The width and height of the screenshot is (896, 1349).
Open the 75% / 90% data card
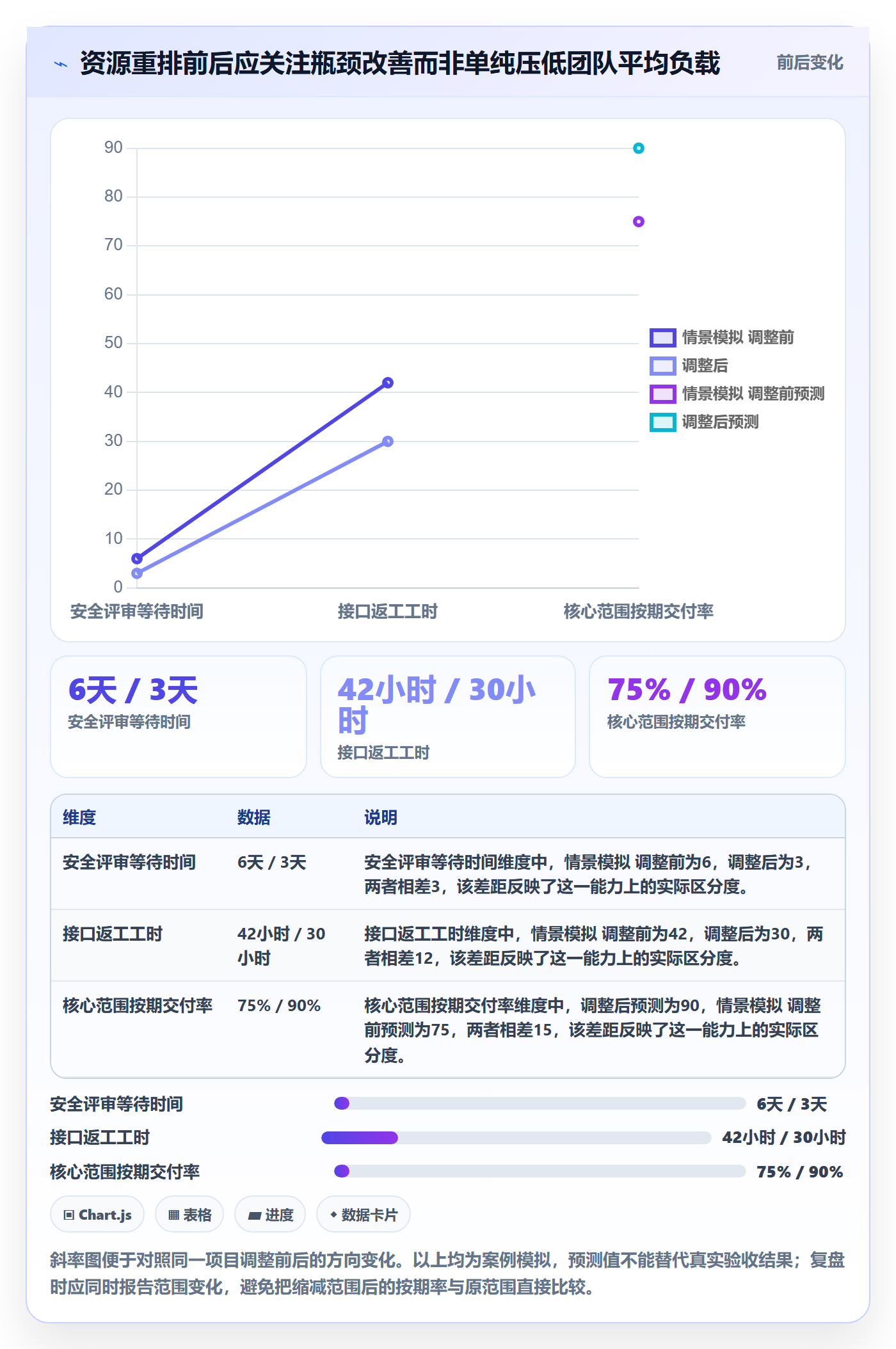[x=717, y=717]
